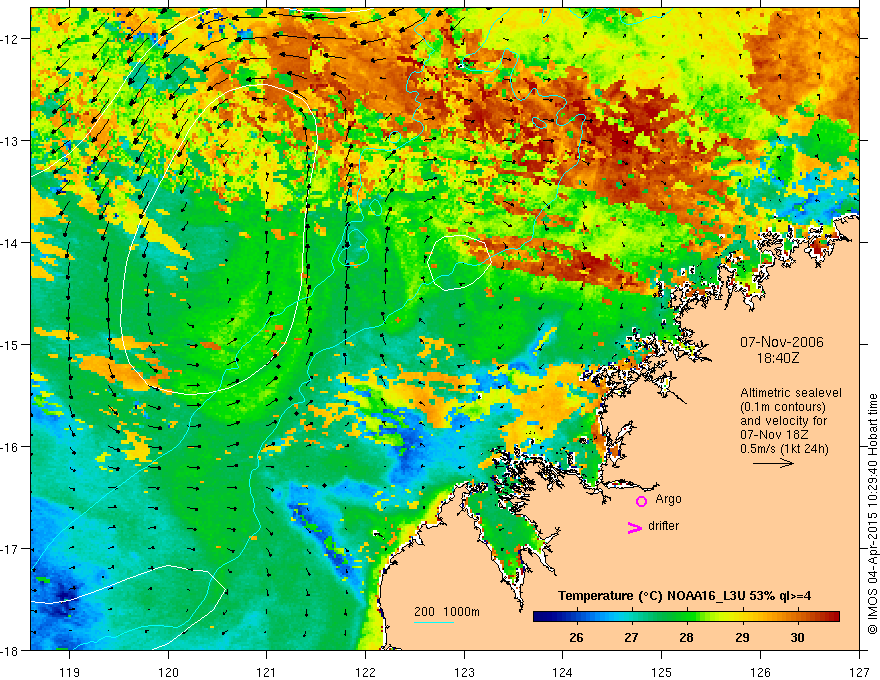880x680 pixels.
Task: Click the 'drifter' legend label
Action: (663, 526)
